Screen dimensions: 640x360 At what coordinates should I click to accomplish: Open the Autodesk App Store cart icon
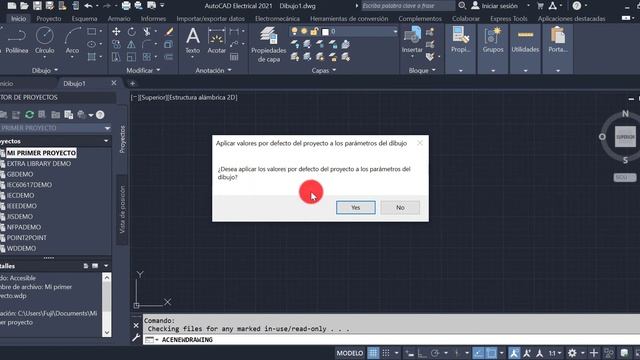point(540,6)
